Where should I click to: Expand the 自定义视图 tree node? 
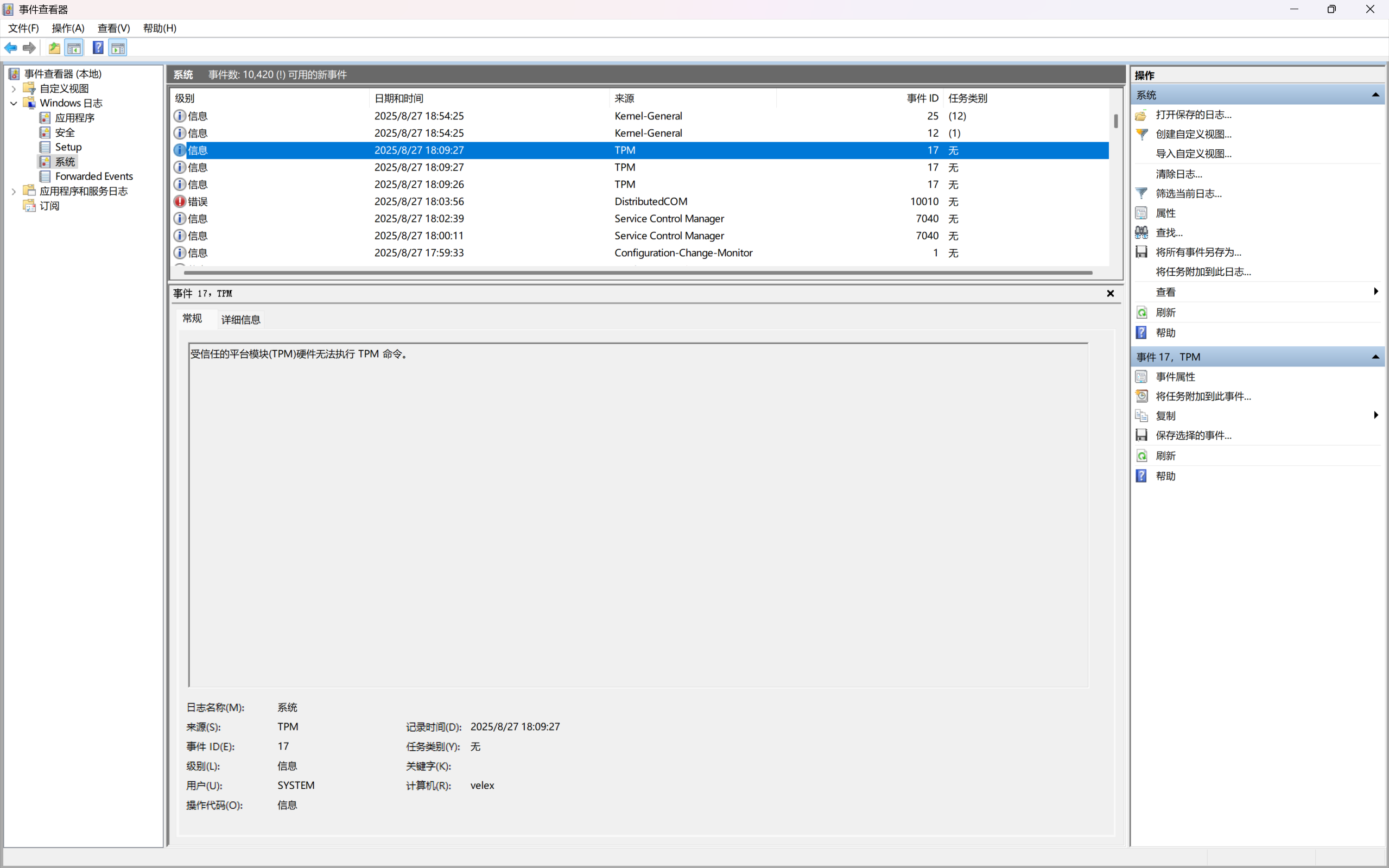click(x=14, y=89)
